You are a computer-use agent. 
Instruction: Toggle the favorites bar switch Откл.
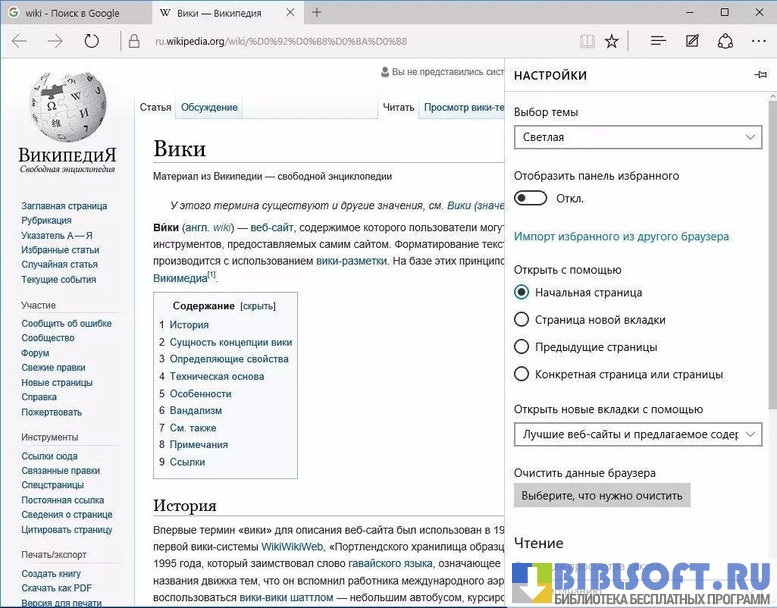pos(531,198)
